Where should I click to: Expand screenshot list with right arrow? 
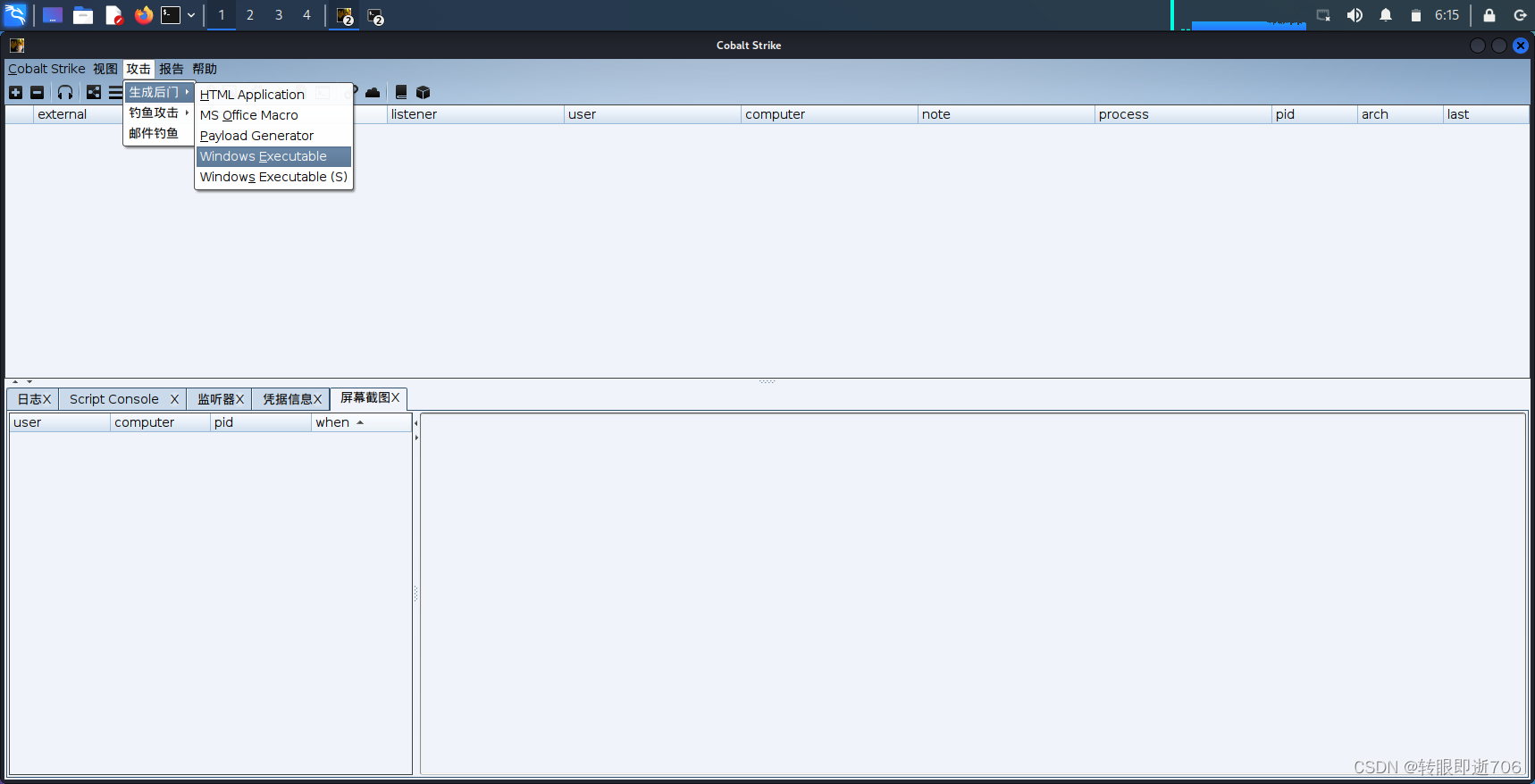pyautogui.click(x=416, y=438)
